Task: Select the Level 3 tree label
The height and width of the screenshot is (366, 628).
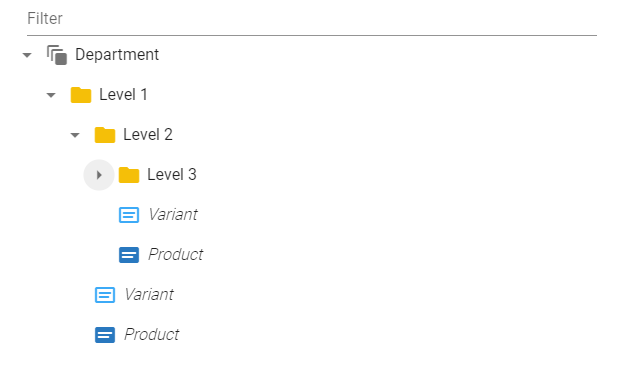Action: click(x=172, y=175)
